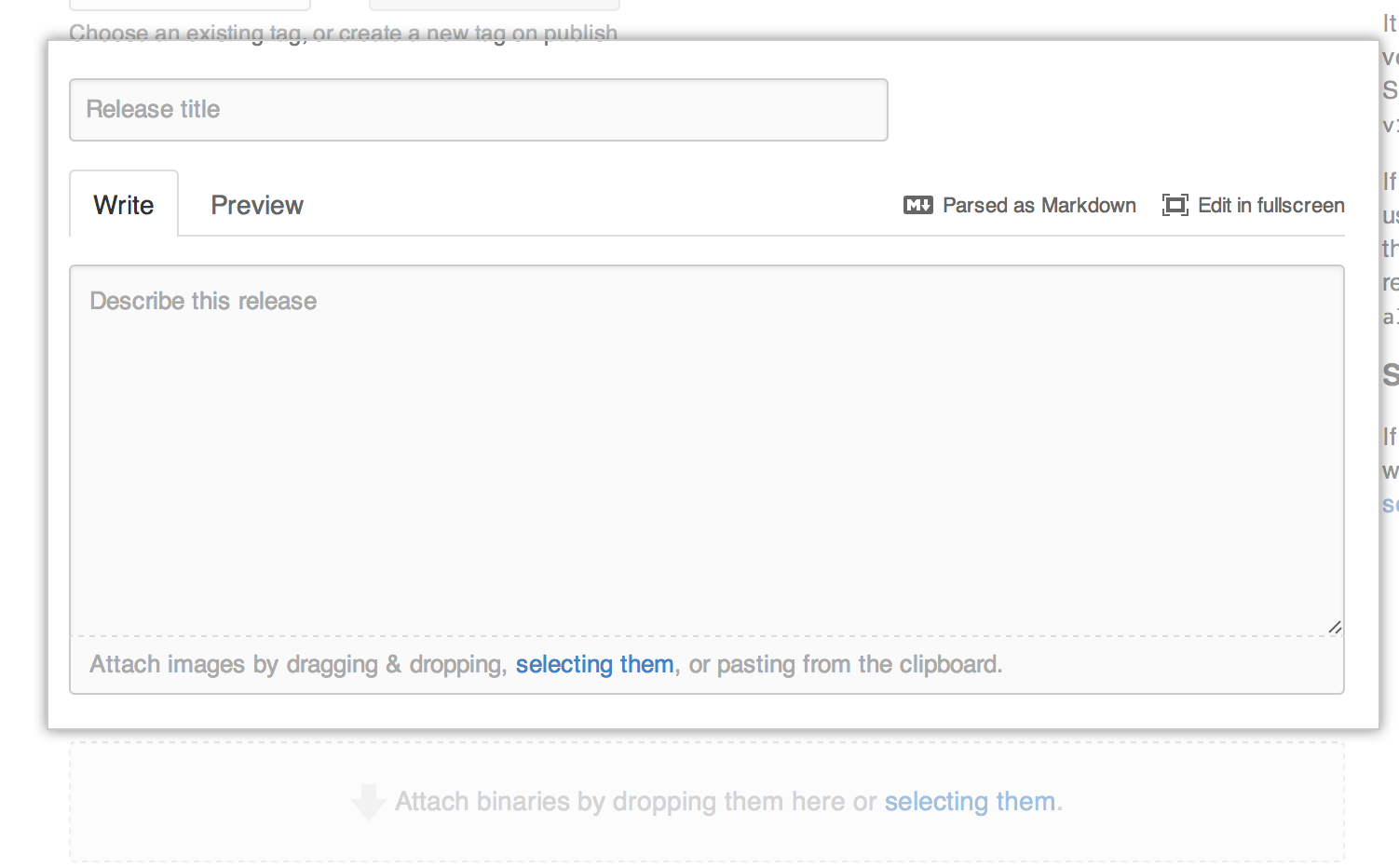This screenshot has width=1399, height=868.
Task: Open the Preview tab
Action: [257, 205]
